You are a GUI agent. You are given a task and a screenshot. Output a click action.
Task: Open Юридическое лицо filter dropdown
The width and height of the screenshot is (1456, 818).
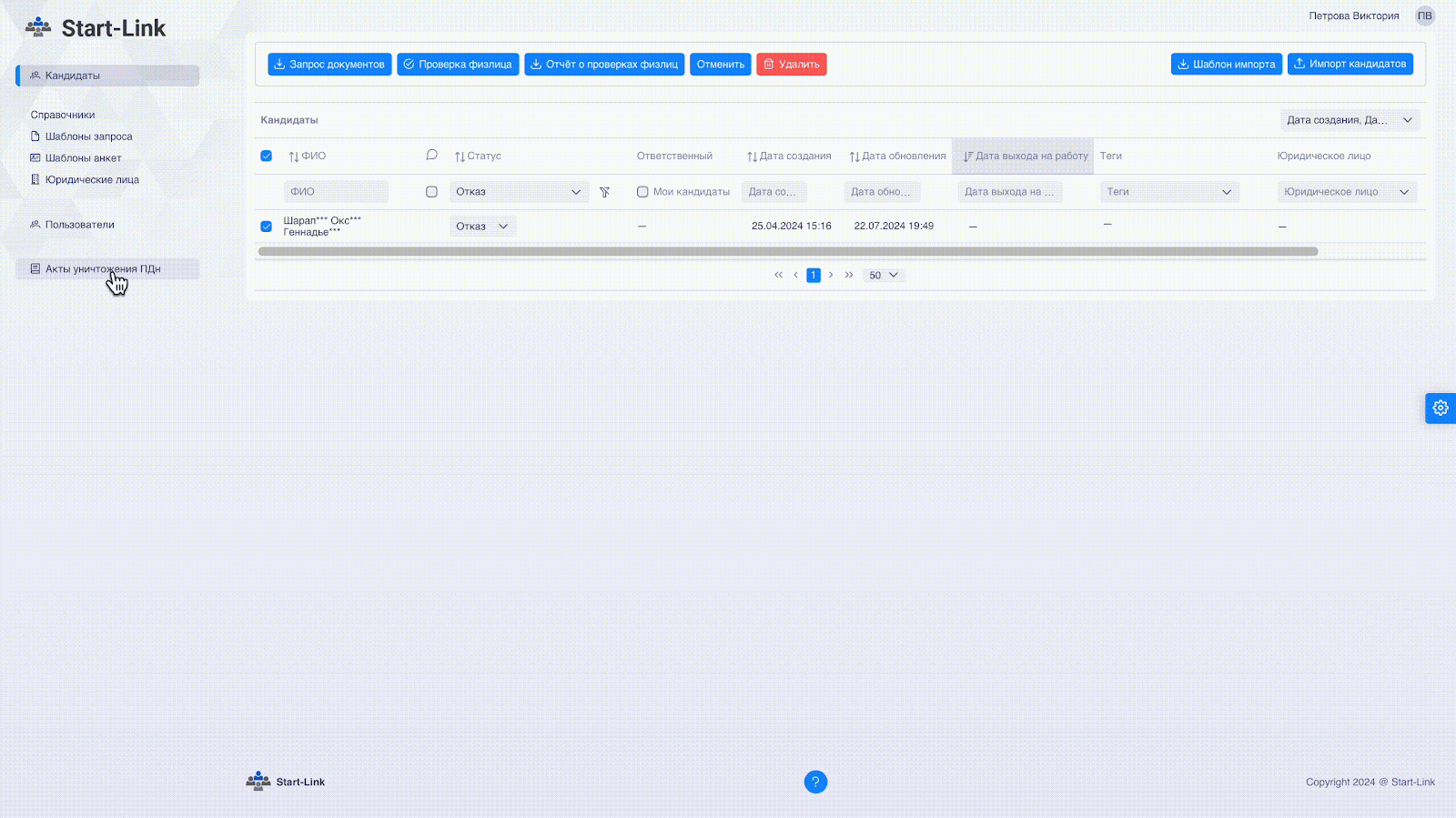pyautogui.click(x=1347, y=192)
